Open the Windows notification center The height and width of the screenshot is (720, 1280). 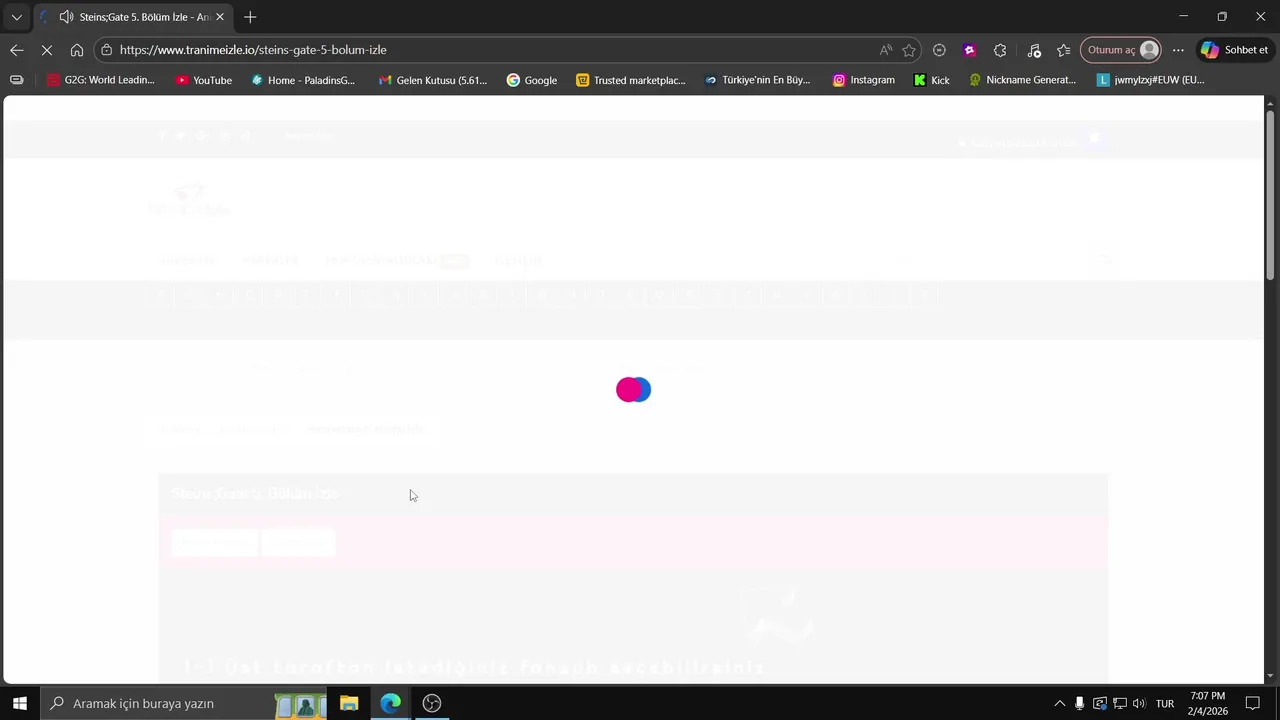click(x=1252, y=704)
